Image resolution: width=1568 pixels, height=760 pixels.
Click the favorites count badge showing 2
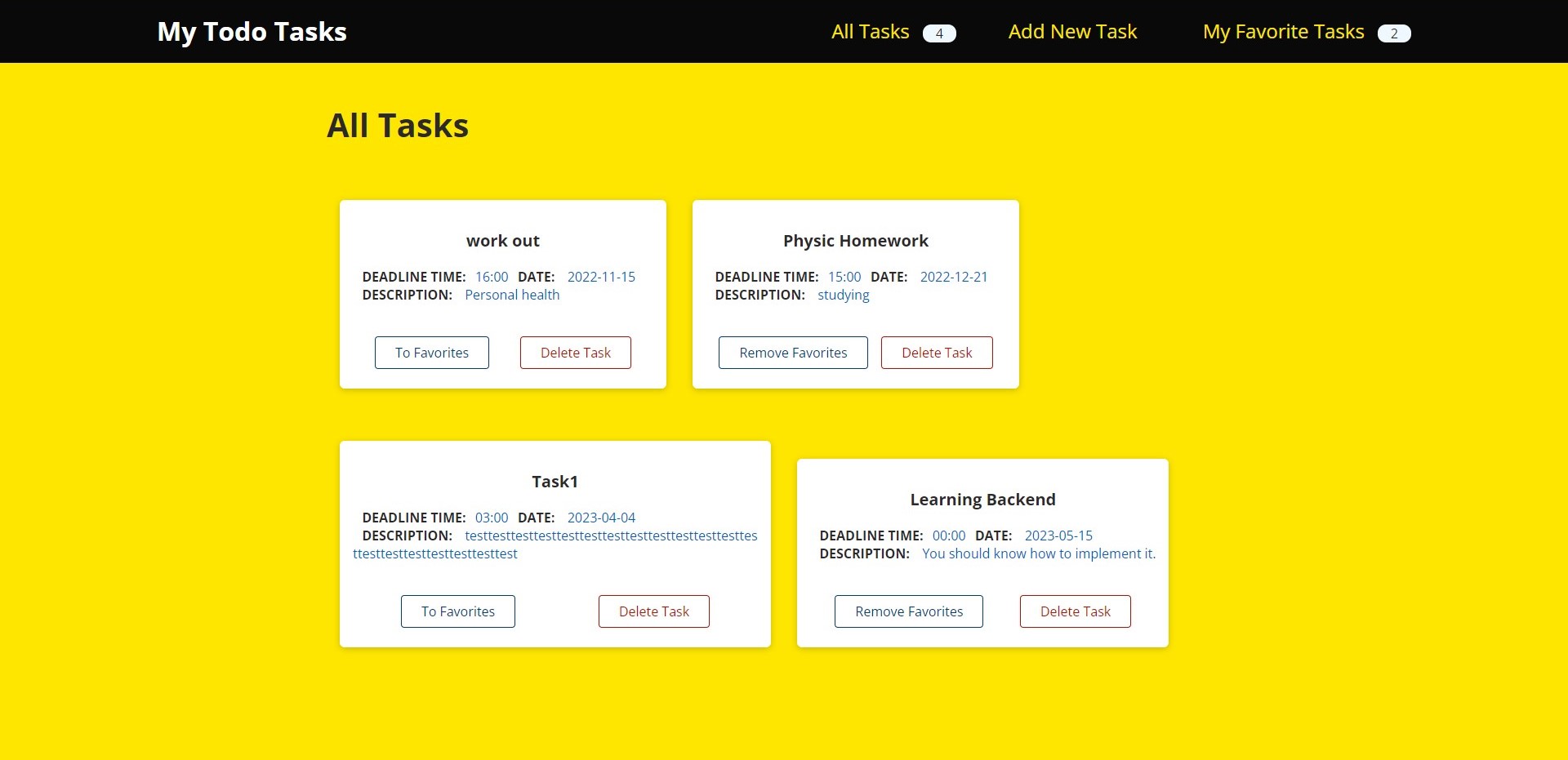[1394, 33]
